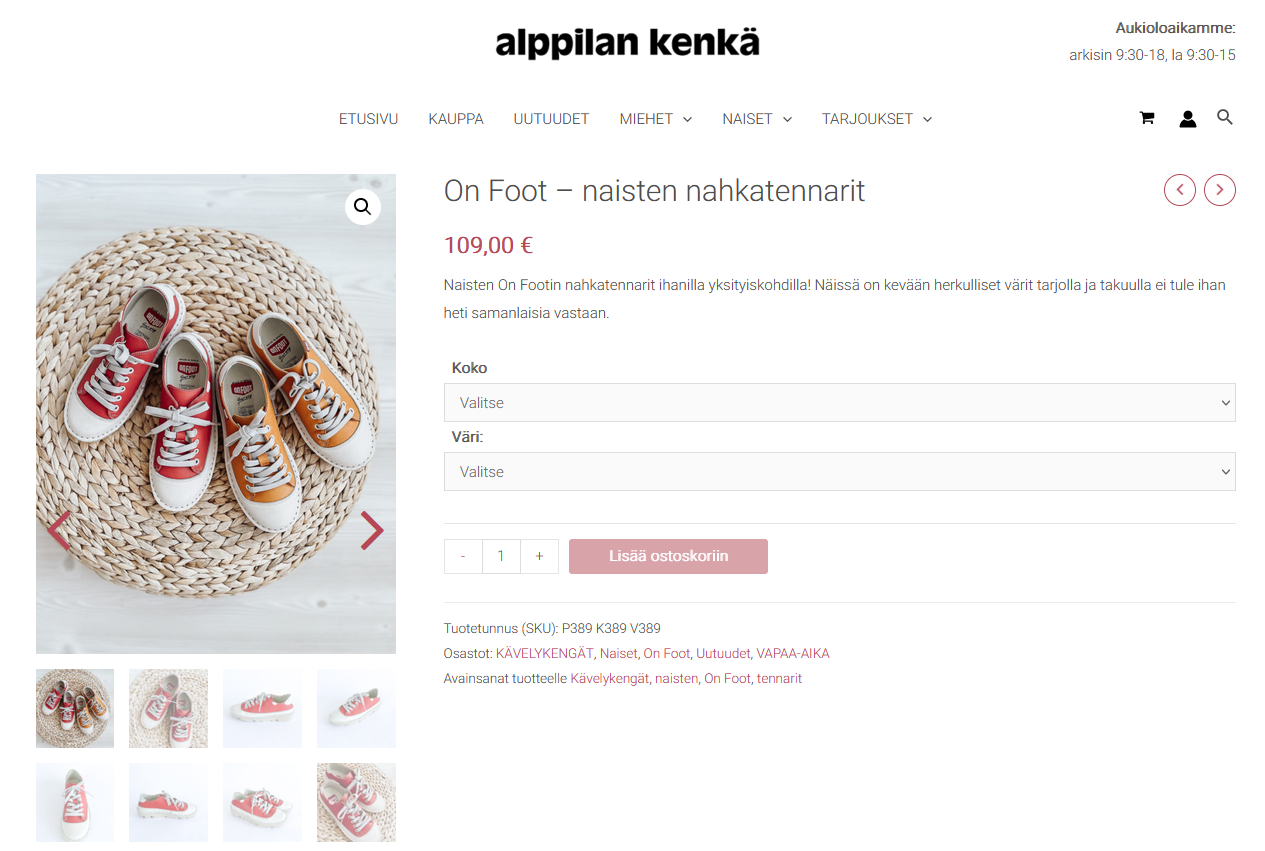Increase quantity with plus button

pos(539,556)
